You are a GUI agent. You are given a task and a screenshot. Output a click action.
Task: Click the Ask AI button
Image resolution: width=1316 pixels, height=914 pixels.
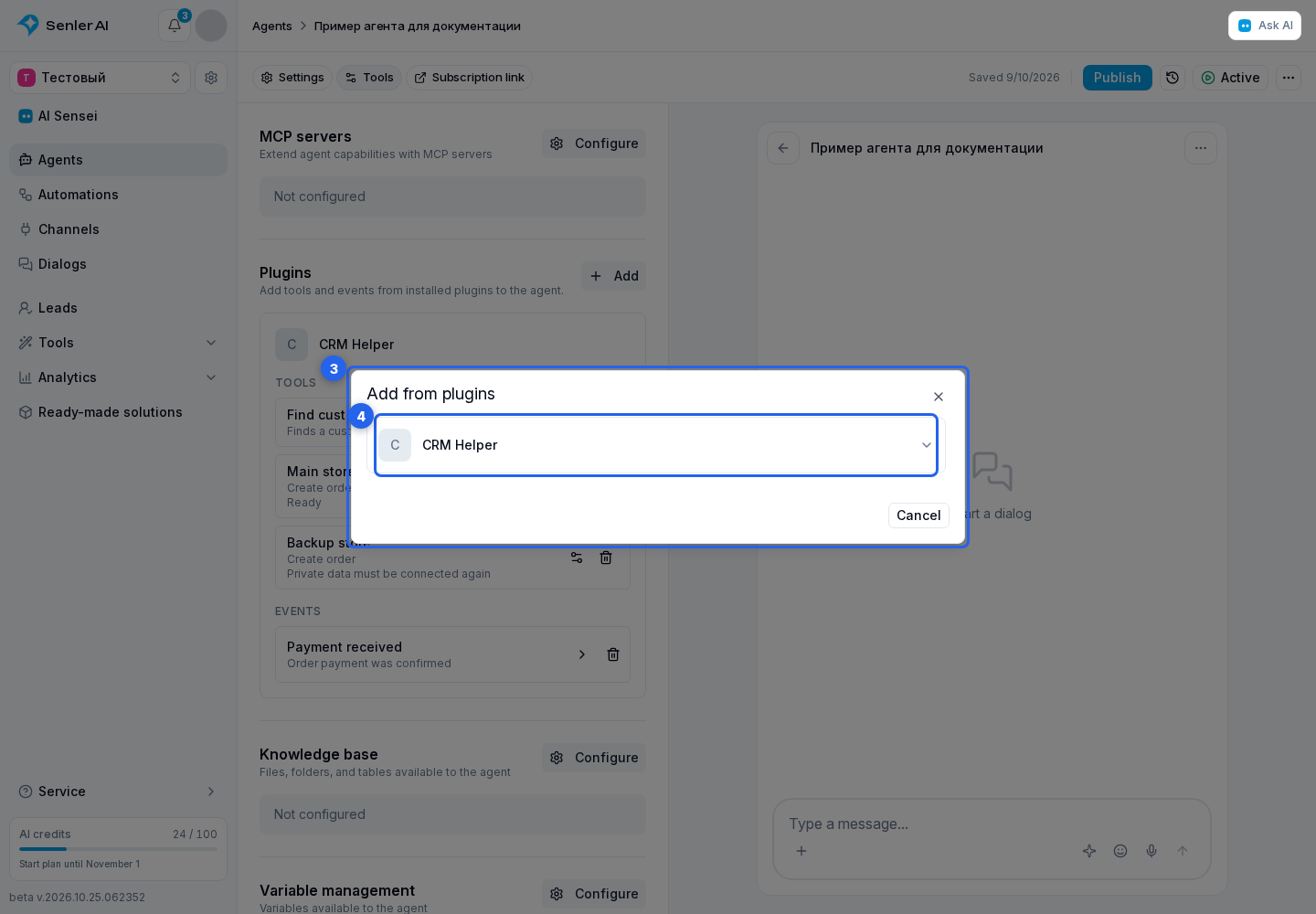1265,26
